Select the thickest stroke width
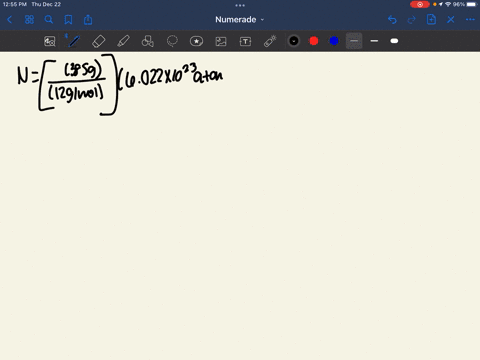 click(x=394, y=41)
